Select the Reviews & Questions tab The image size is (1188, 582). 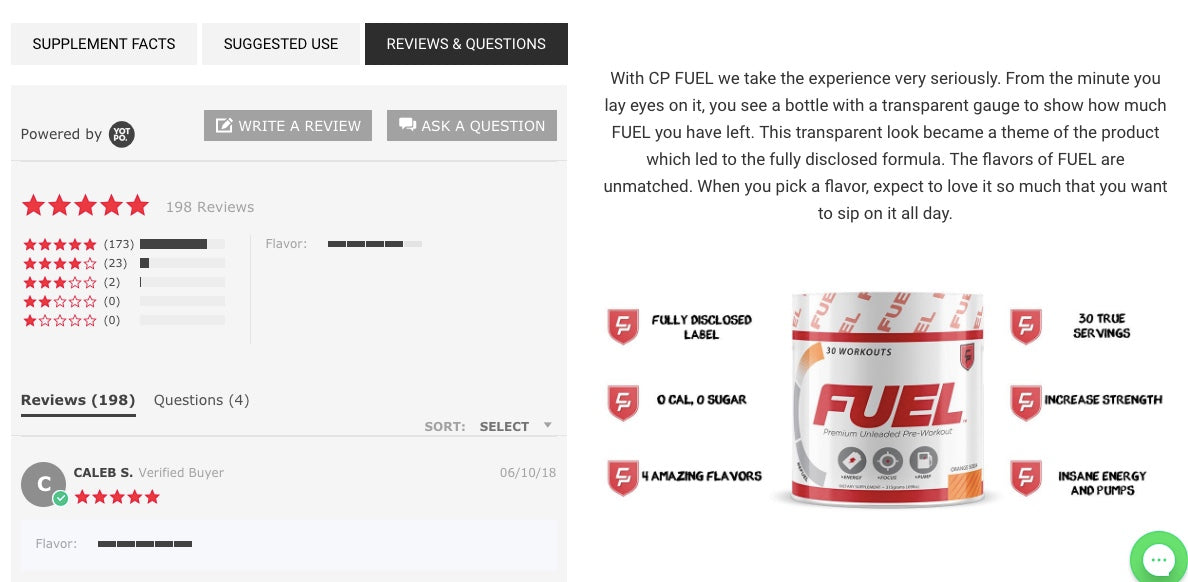click(466, 44)
